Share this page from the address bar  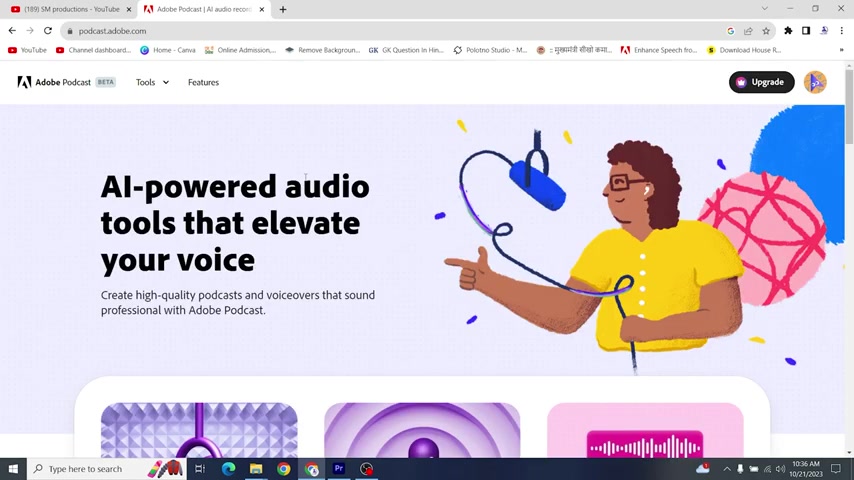click(748, 31)
